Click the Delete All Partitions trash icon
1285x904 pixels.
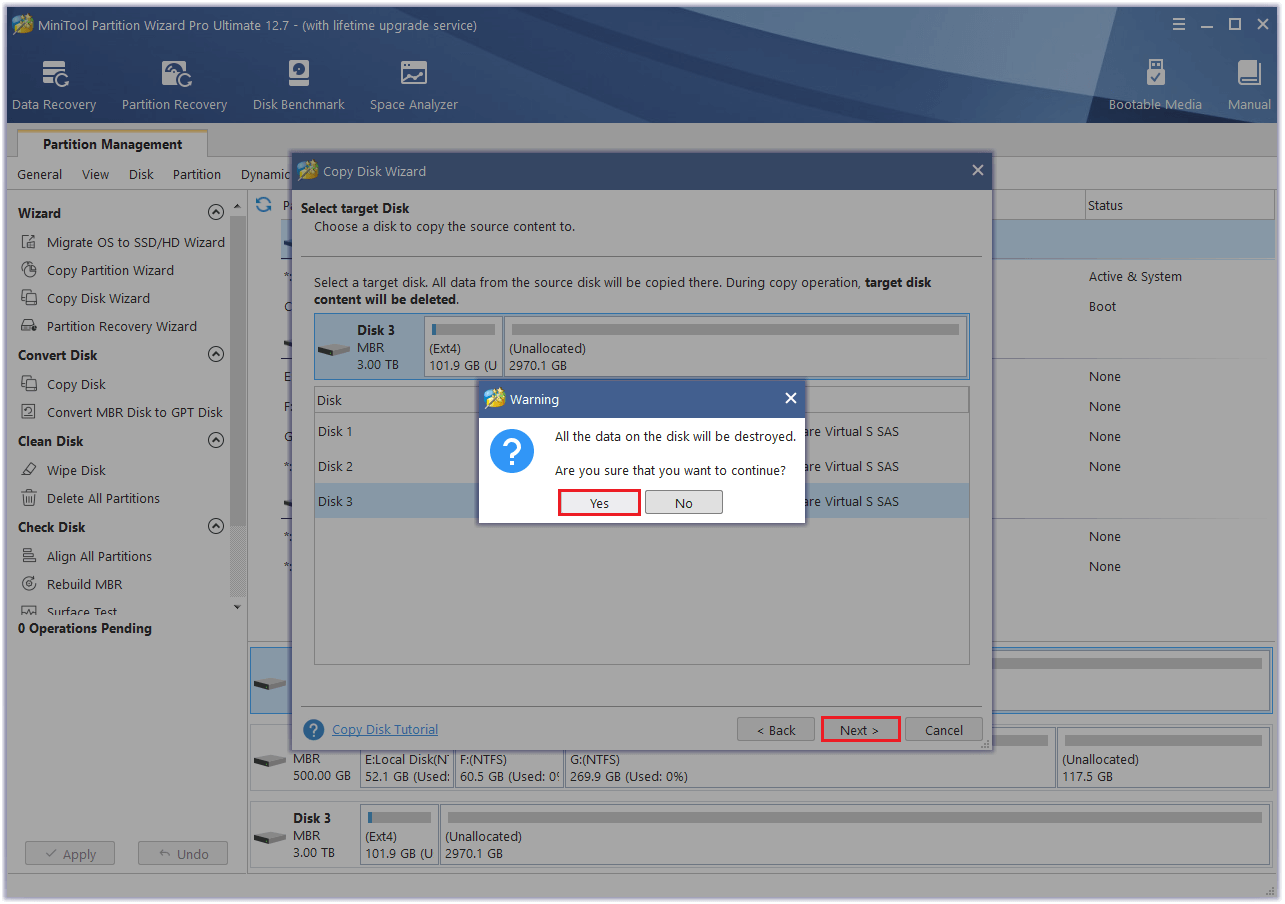(29, 498)
